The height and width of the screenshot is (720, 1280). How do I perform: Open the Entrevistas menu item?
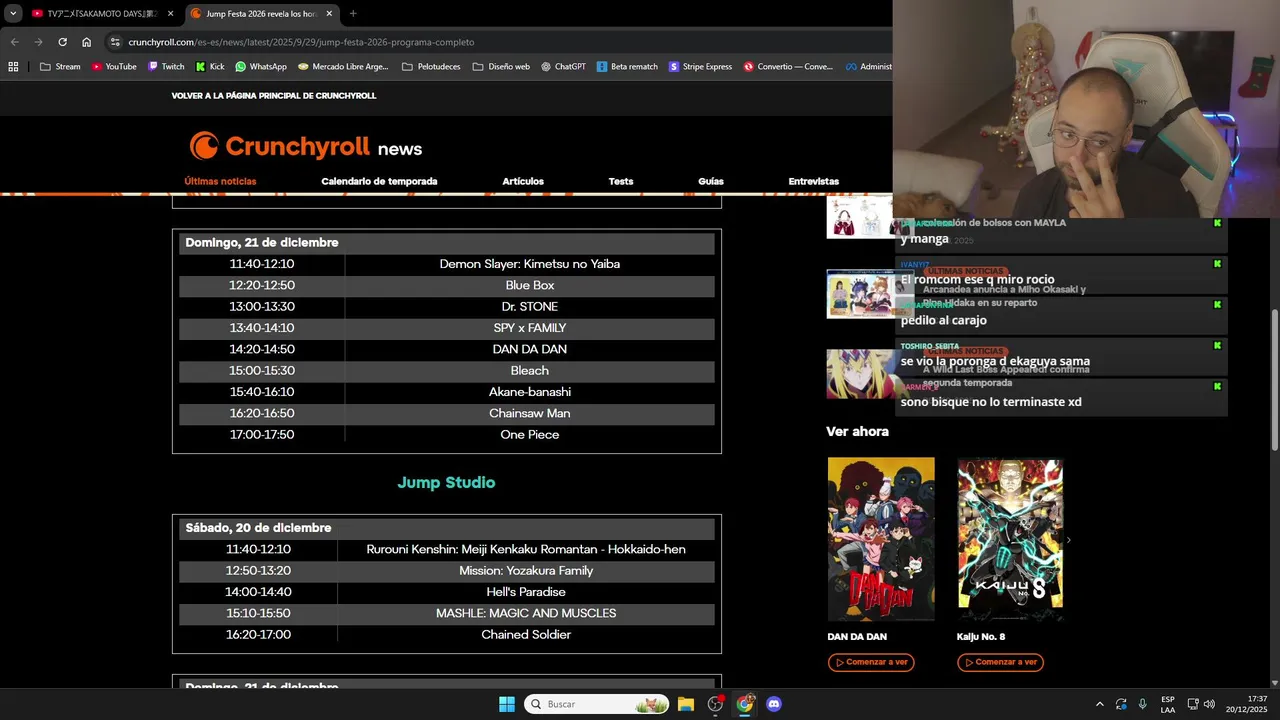(813, 181)
